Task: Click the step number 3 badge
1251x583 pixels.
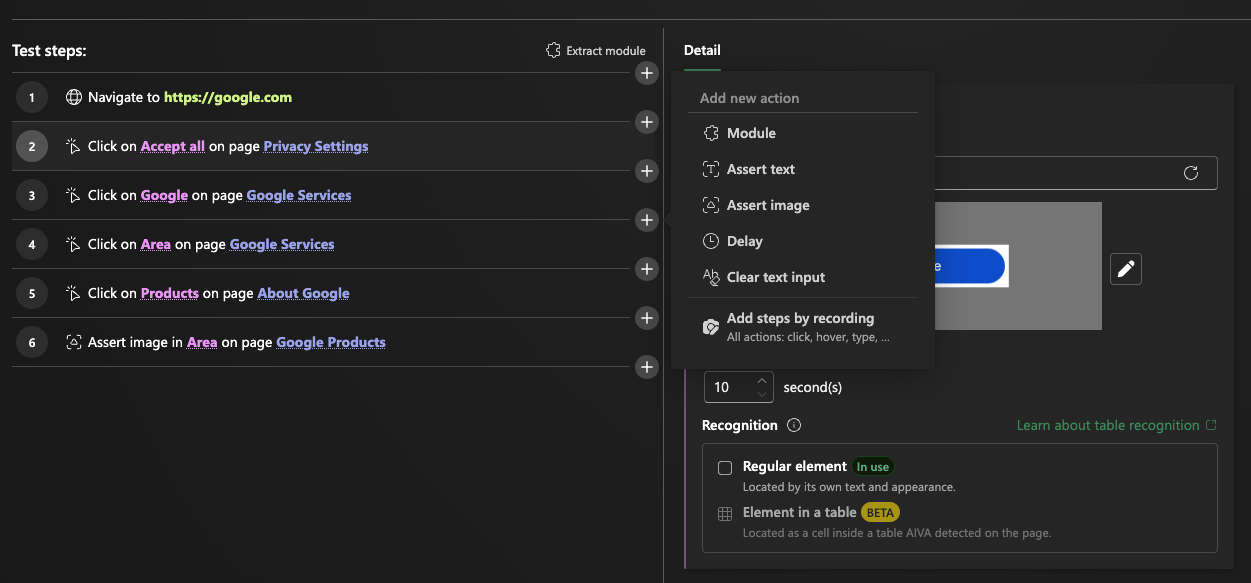Action: click(32, 195)
